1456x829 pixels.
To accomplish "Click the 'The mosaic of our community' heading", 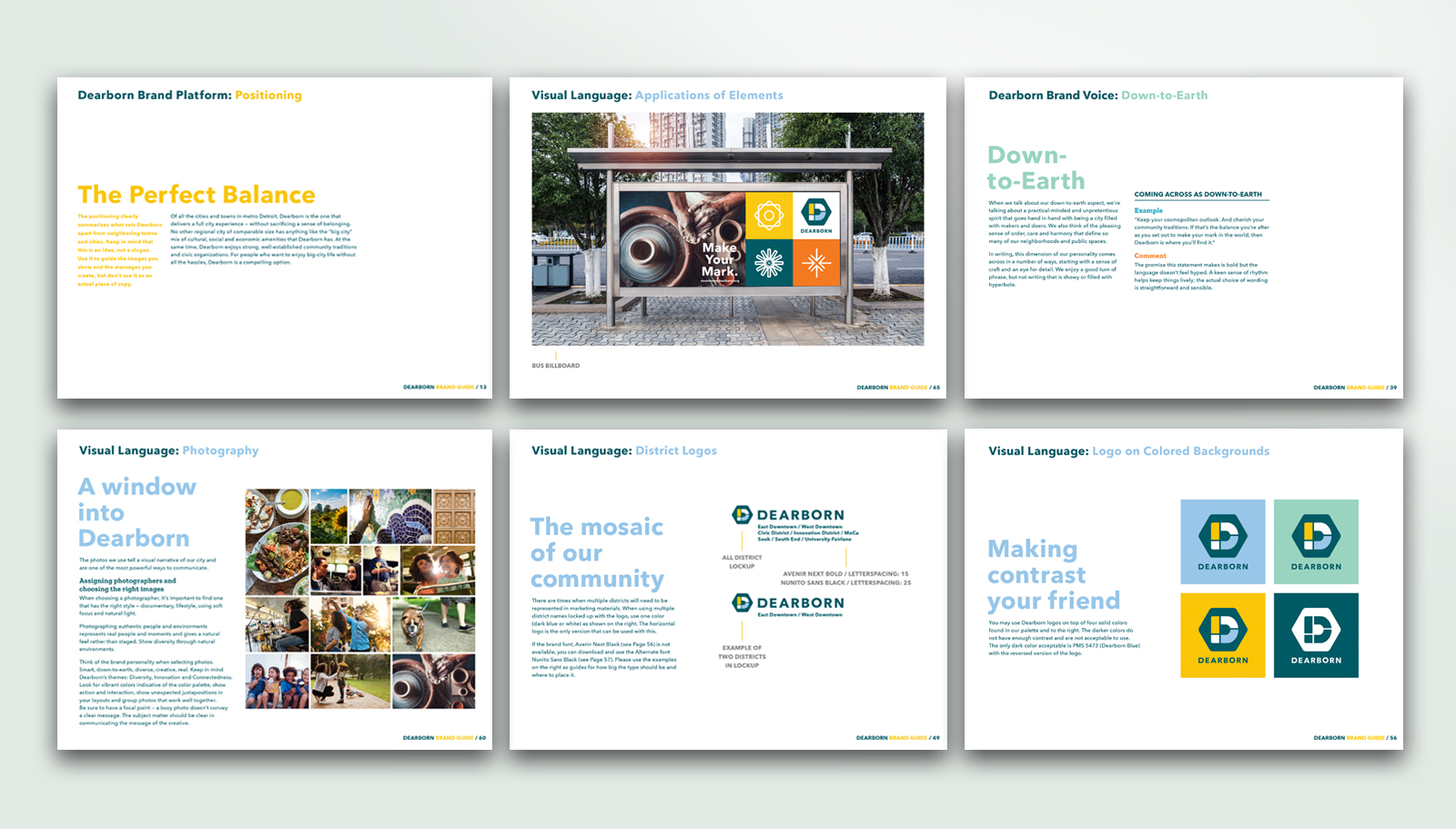I will pos(597,553).
